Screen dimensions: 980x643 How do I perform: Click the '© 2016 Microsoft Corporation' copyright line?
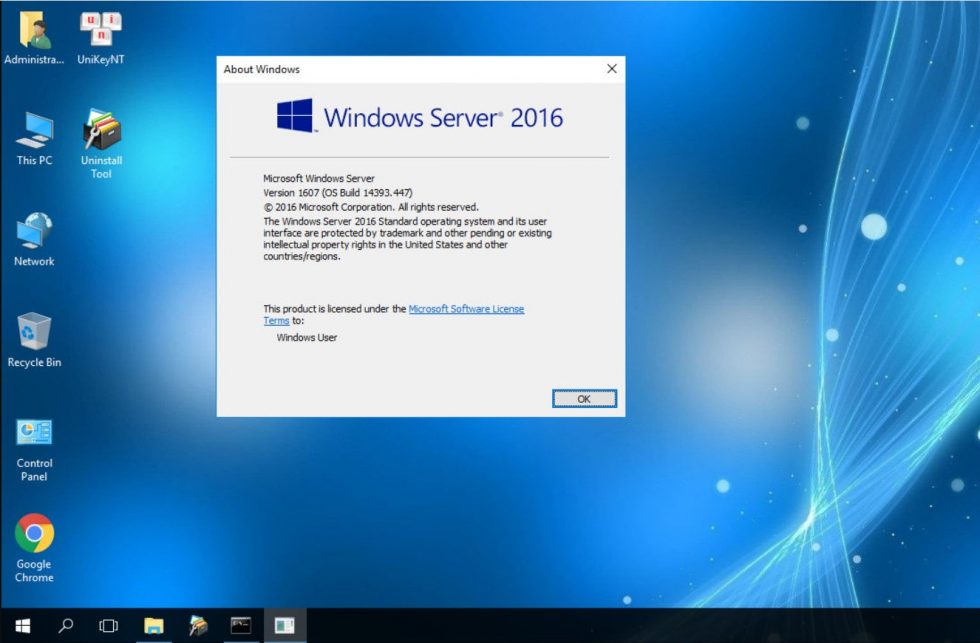tap(371, 207)
